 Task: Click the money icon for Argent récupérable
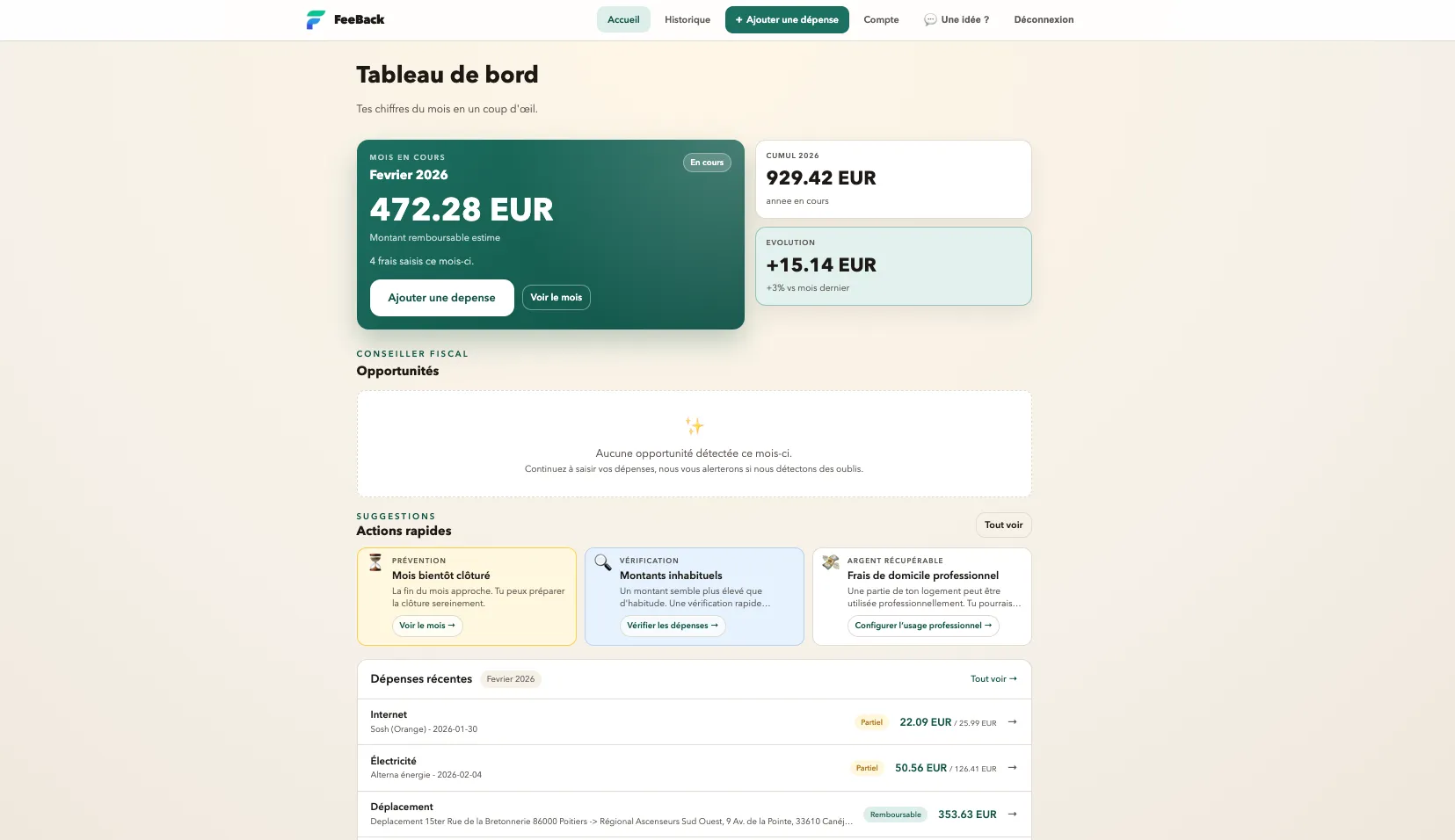[x=831, y=562]
